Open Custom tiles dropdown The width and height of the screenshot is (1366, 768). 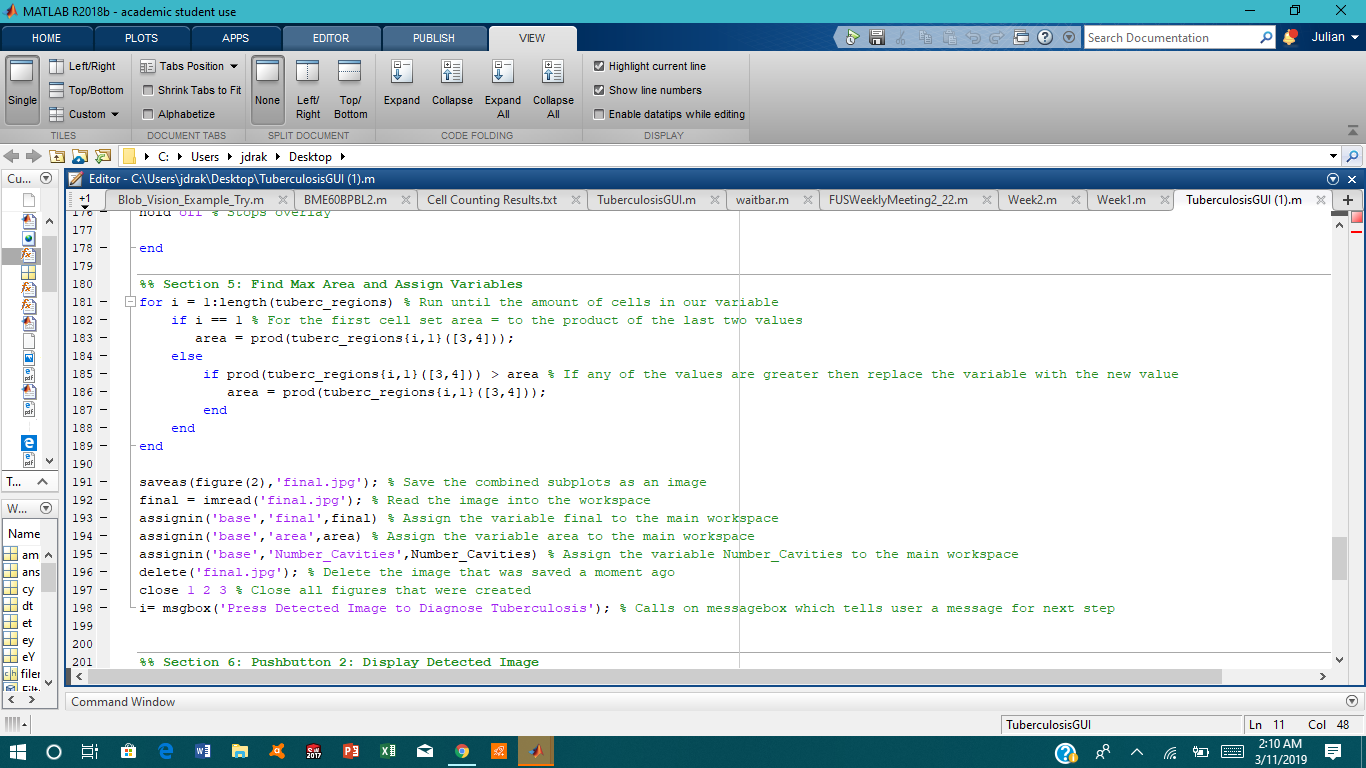[x=84, y=114]
